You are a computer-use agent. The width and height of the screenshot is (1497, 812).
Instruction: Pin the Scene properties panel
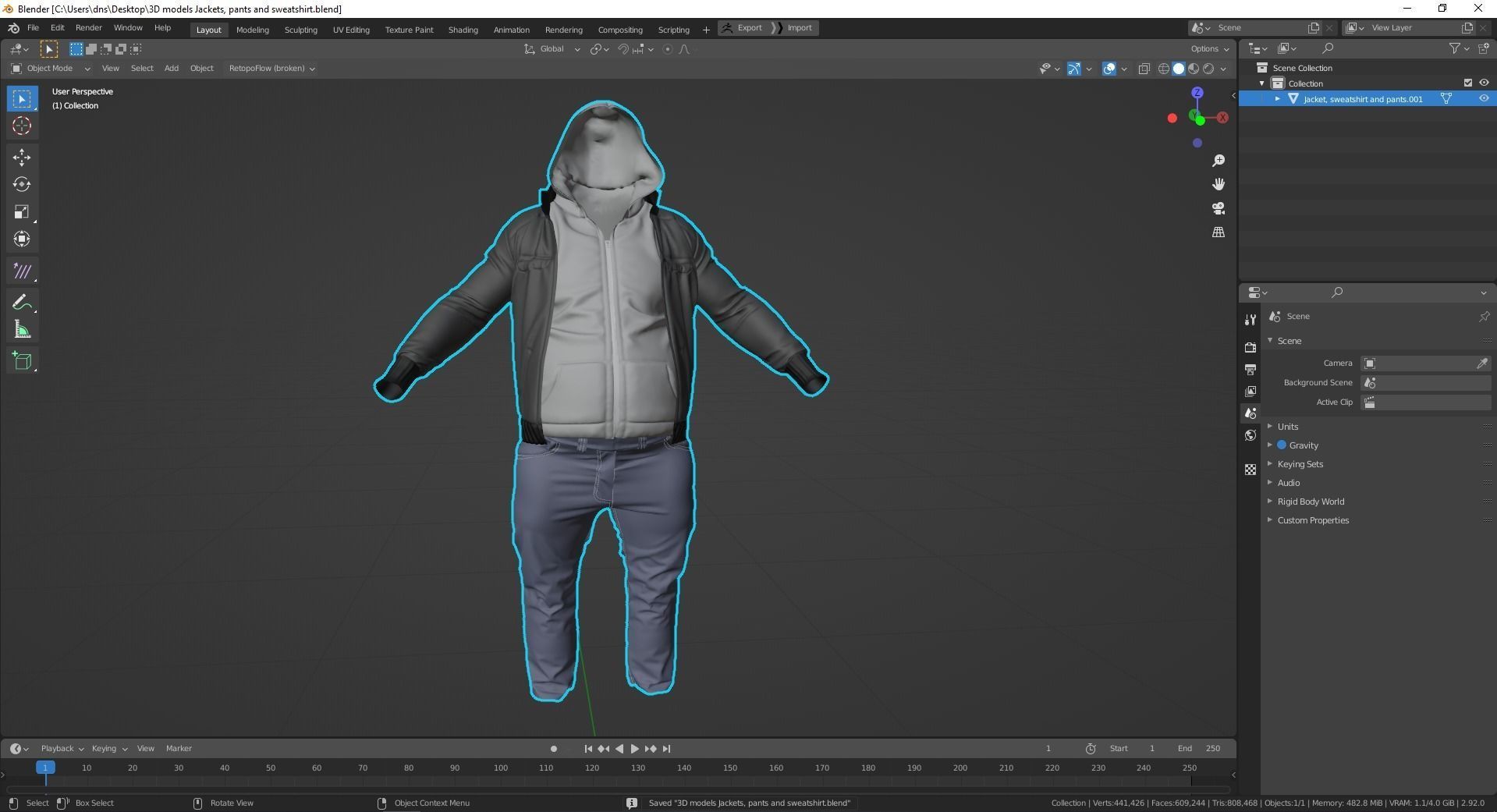[x=1484, y=316]
